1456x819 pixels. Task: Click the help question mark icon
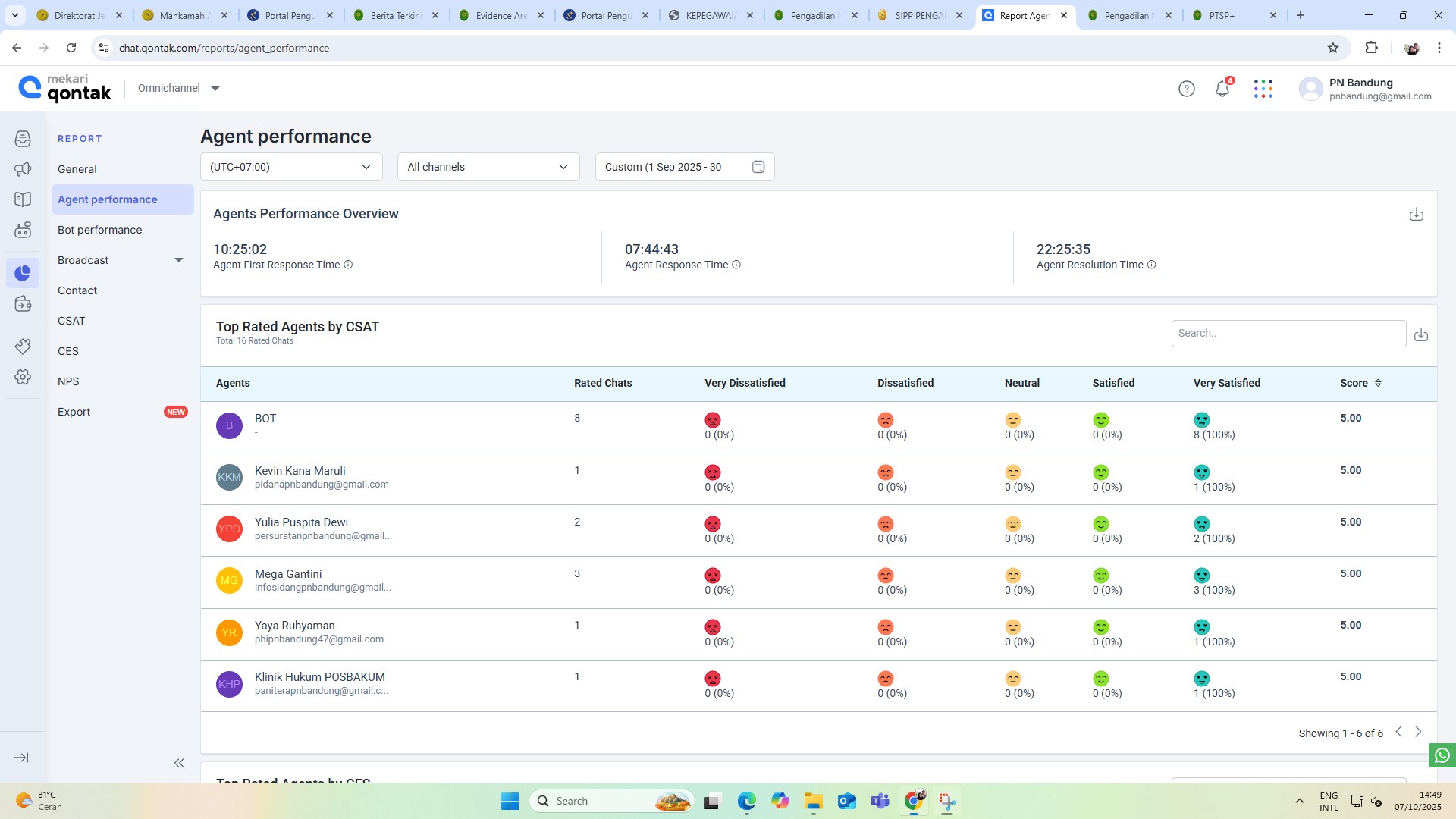pos(1186,89)
